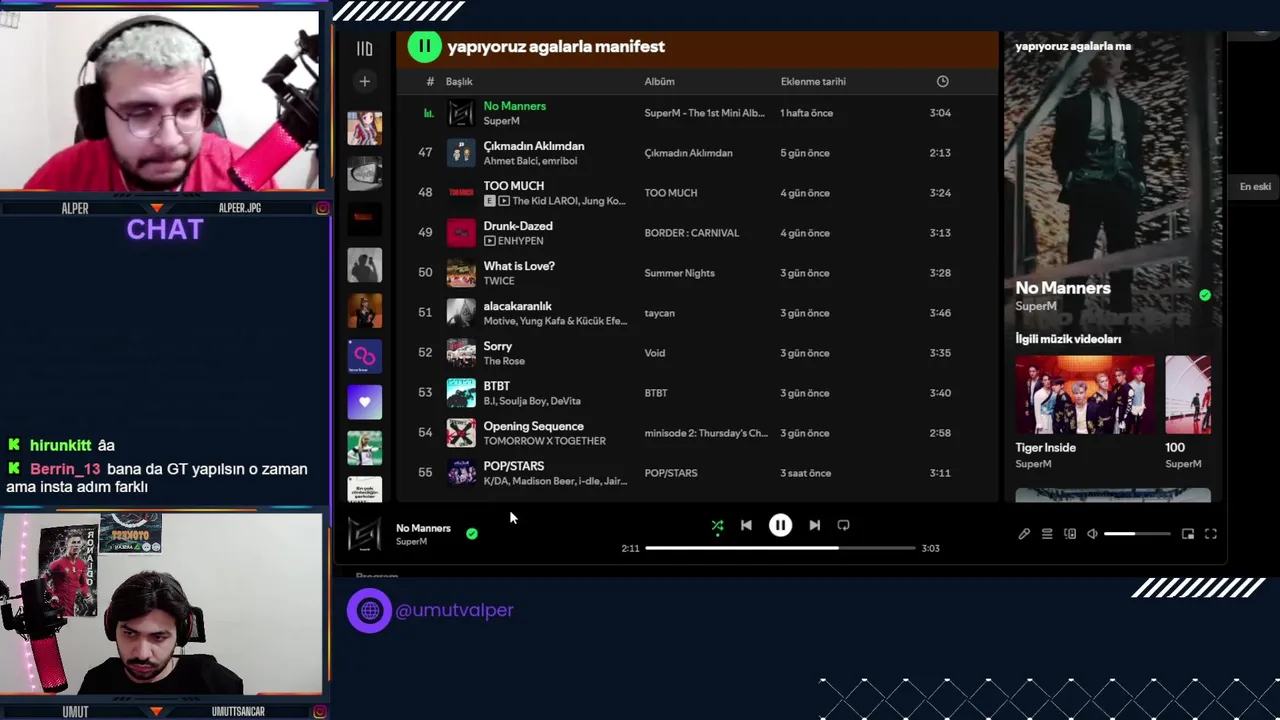Enter full screen mode icon
This screenshot has width=1280, height=720.
1210,534
